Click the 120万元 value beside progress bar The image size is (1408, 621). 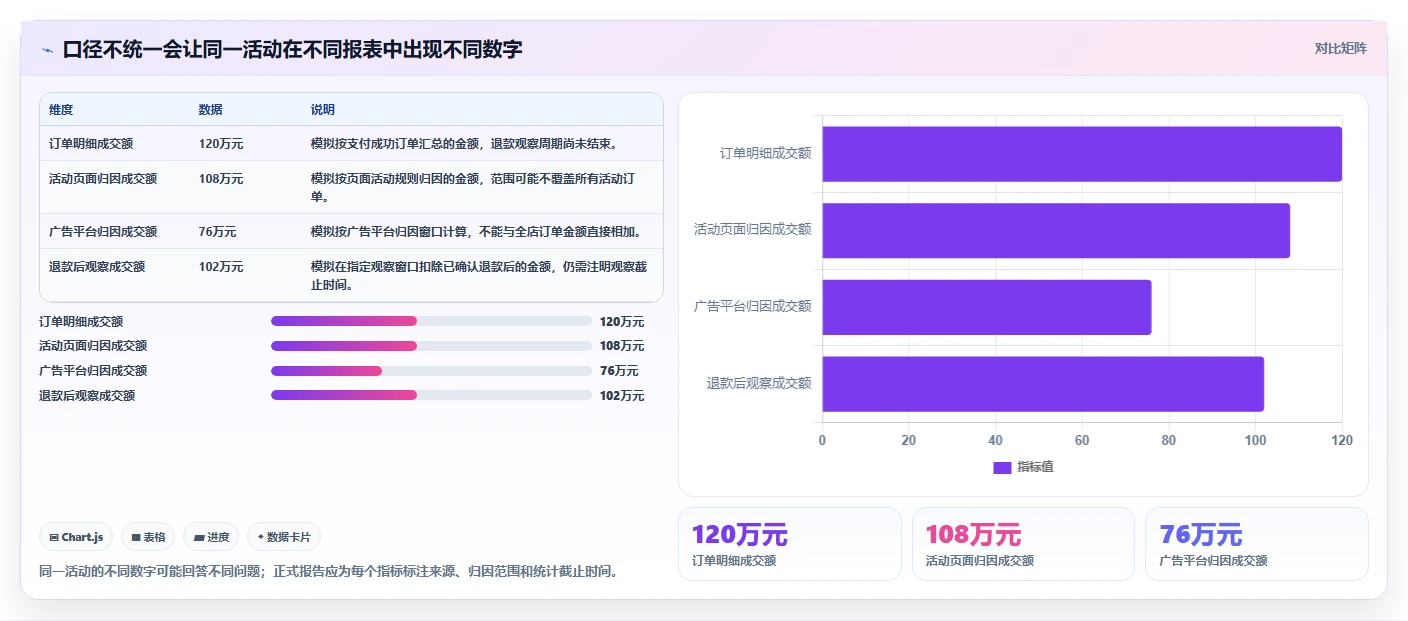622,322
